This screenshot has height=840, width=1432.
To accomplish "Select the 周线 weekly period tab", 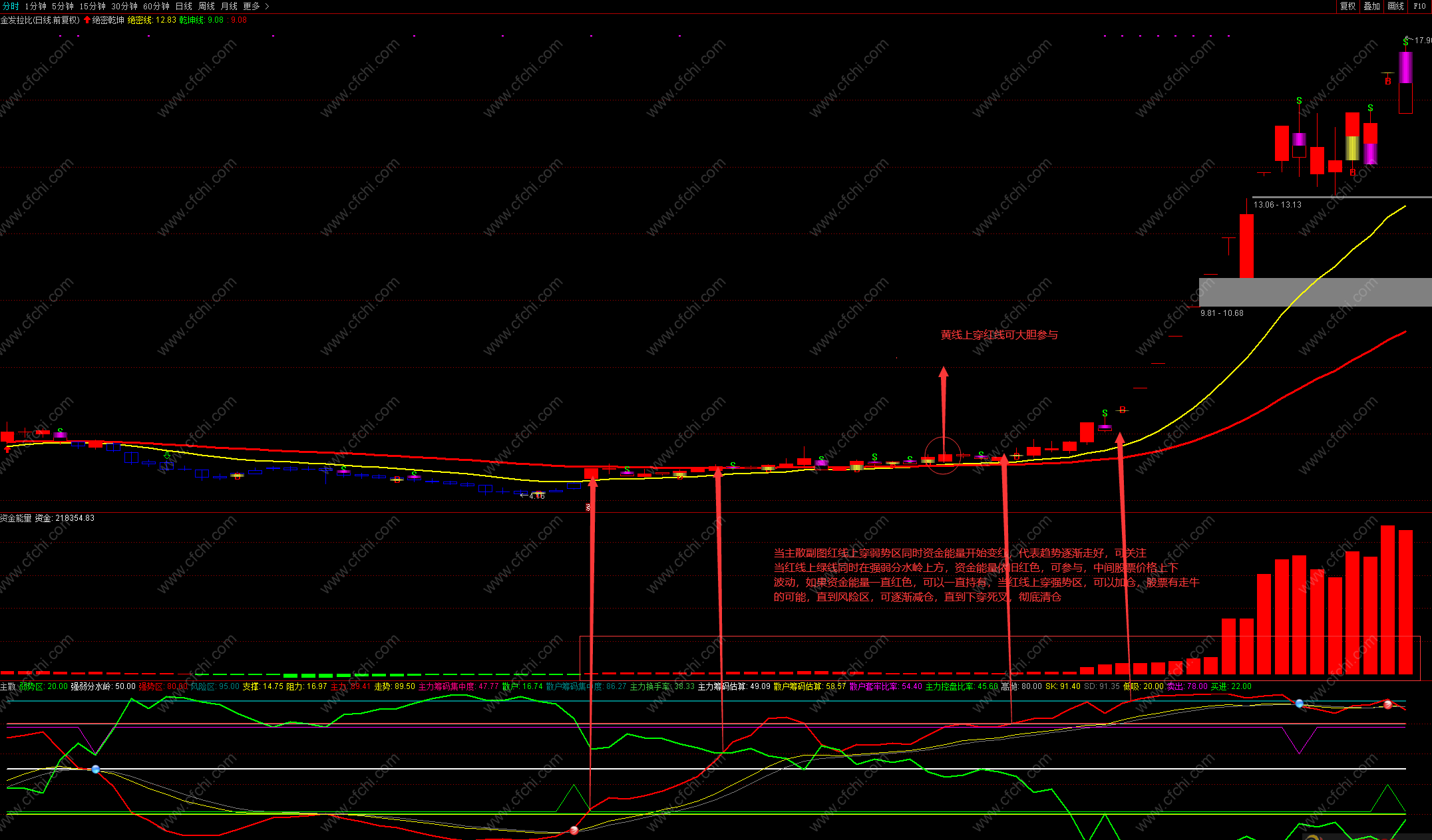I will click(206, 6).
